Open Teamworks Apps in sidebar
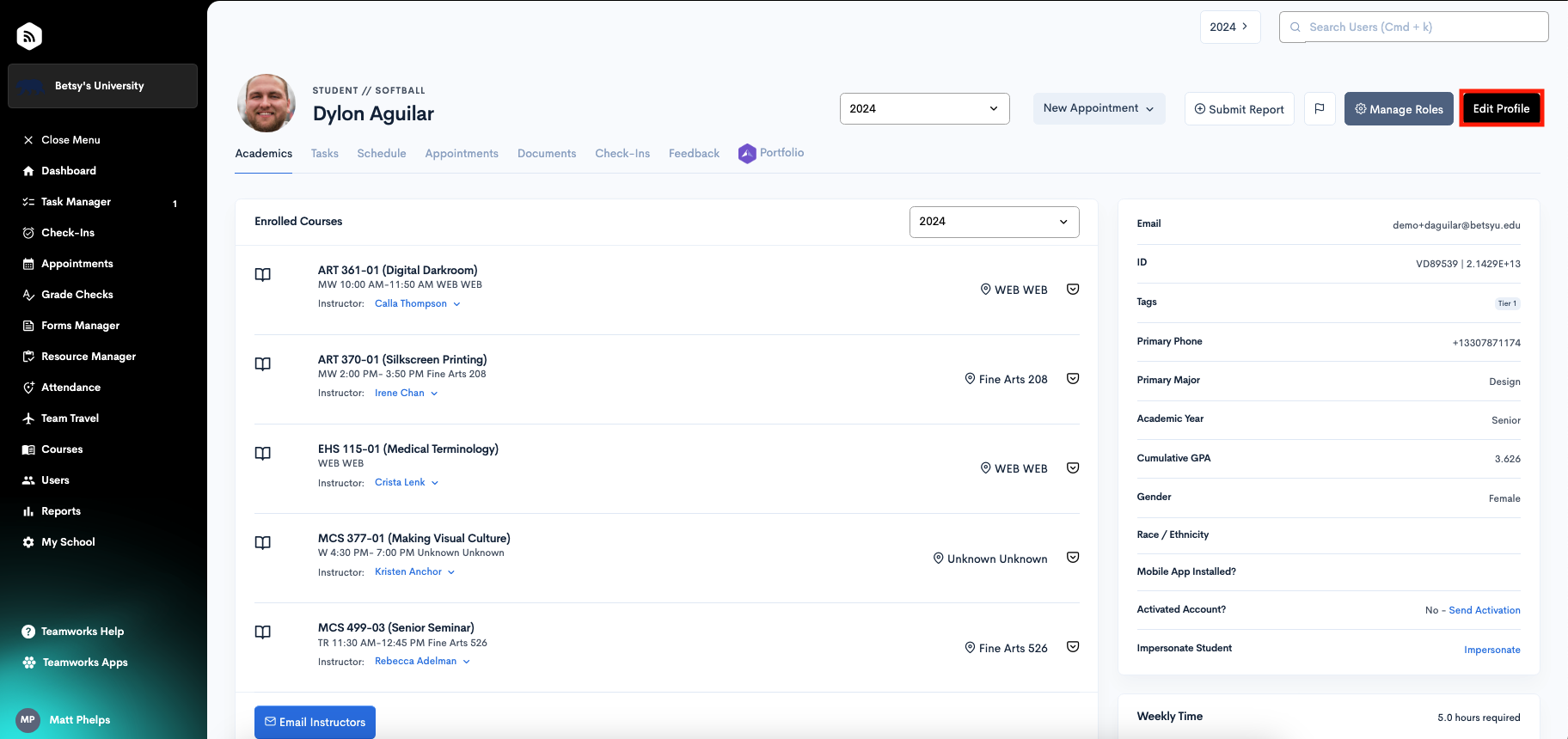This screenshot has width=1568, height=739. click(75, 663)
